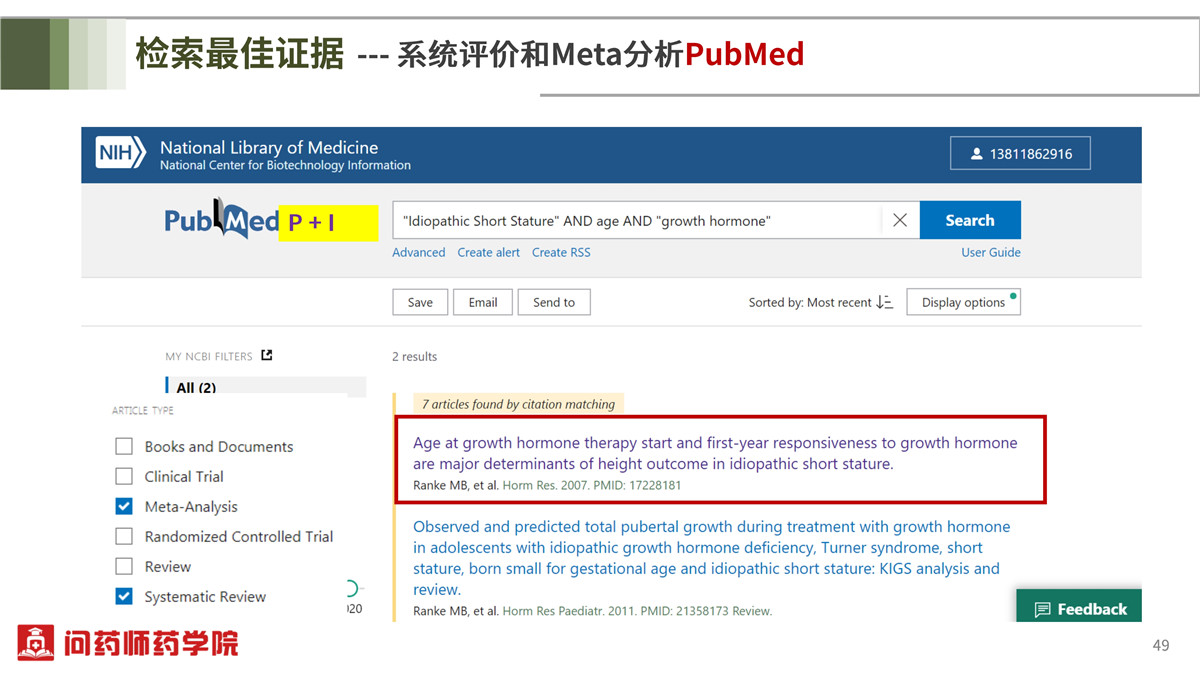Click the MY NCBI FILTERS label
This screenshot has height=675, width=1200.
coord(209,356)
